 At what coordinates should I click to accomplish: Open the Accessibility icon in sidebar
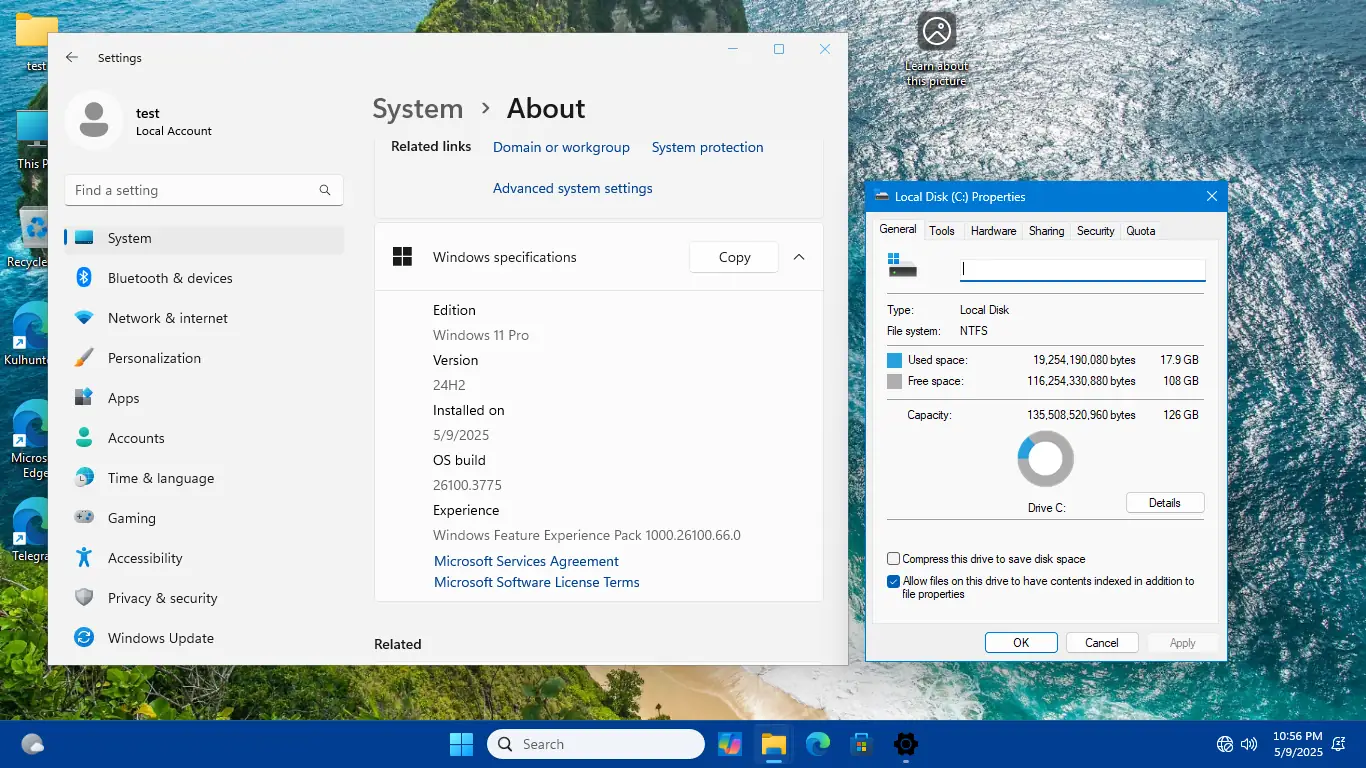point(84,558)
